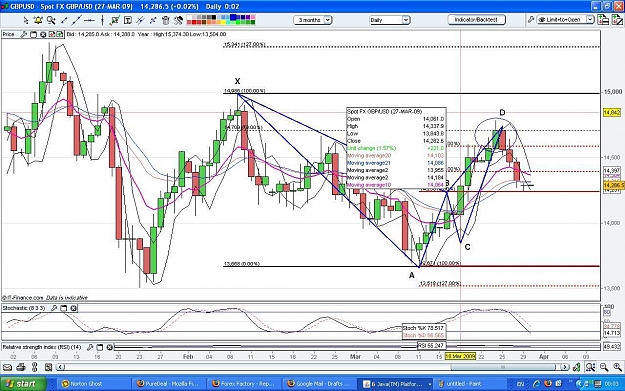
Task: Click the alert bell icon
Action: (38, 20)
